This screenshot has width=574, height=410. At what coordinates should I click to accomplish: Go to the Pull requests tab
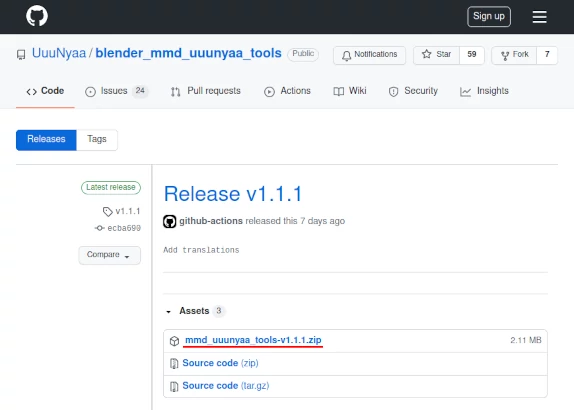(206, 91)
